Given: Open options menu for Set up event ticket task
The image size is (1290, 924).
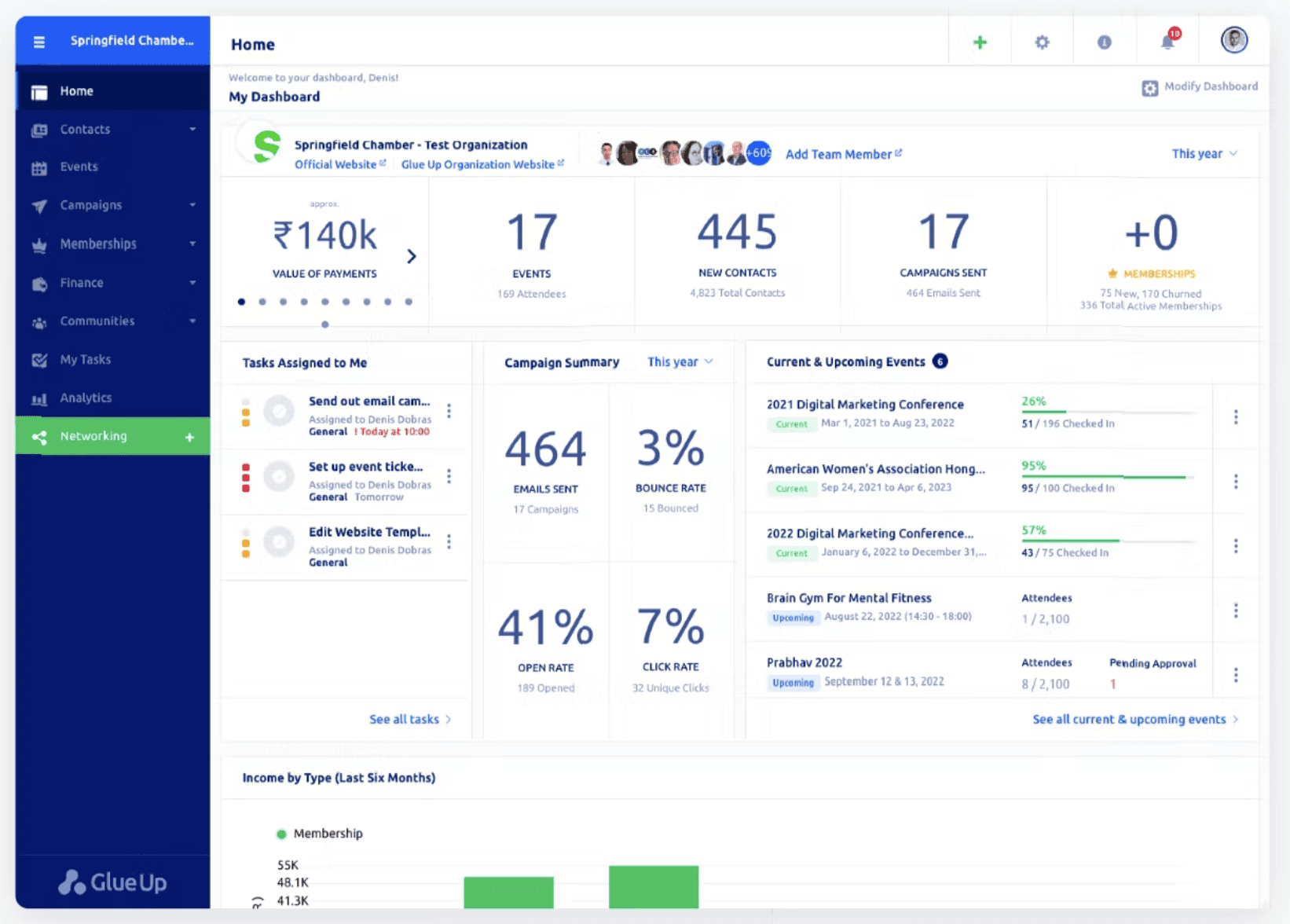Looking at the screenshot, I should coord(449,476).
